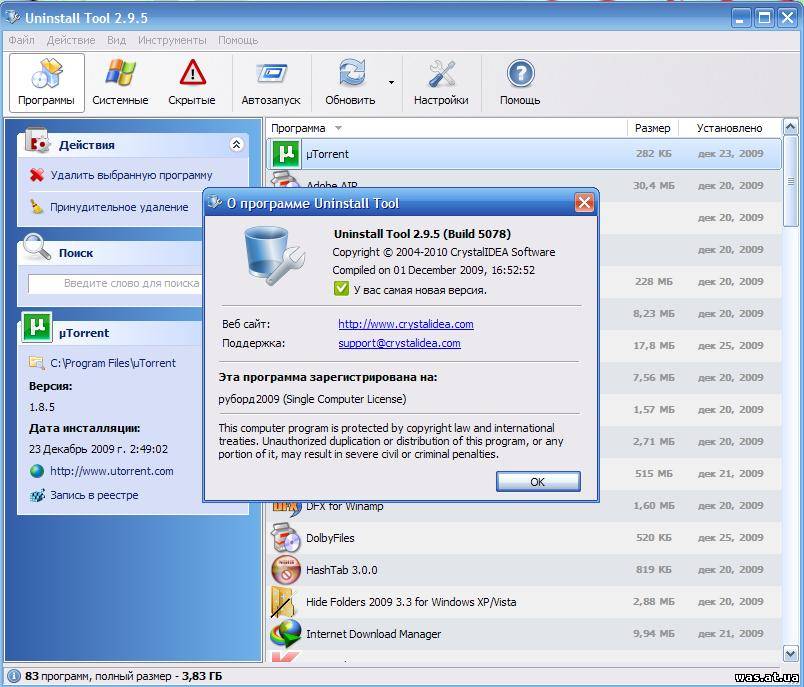Select HashTab 3.0.0 entry
The height and width of the screenshot is (687, 804).
click(x=524, y=570)
